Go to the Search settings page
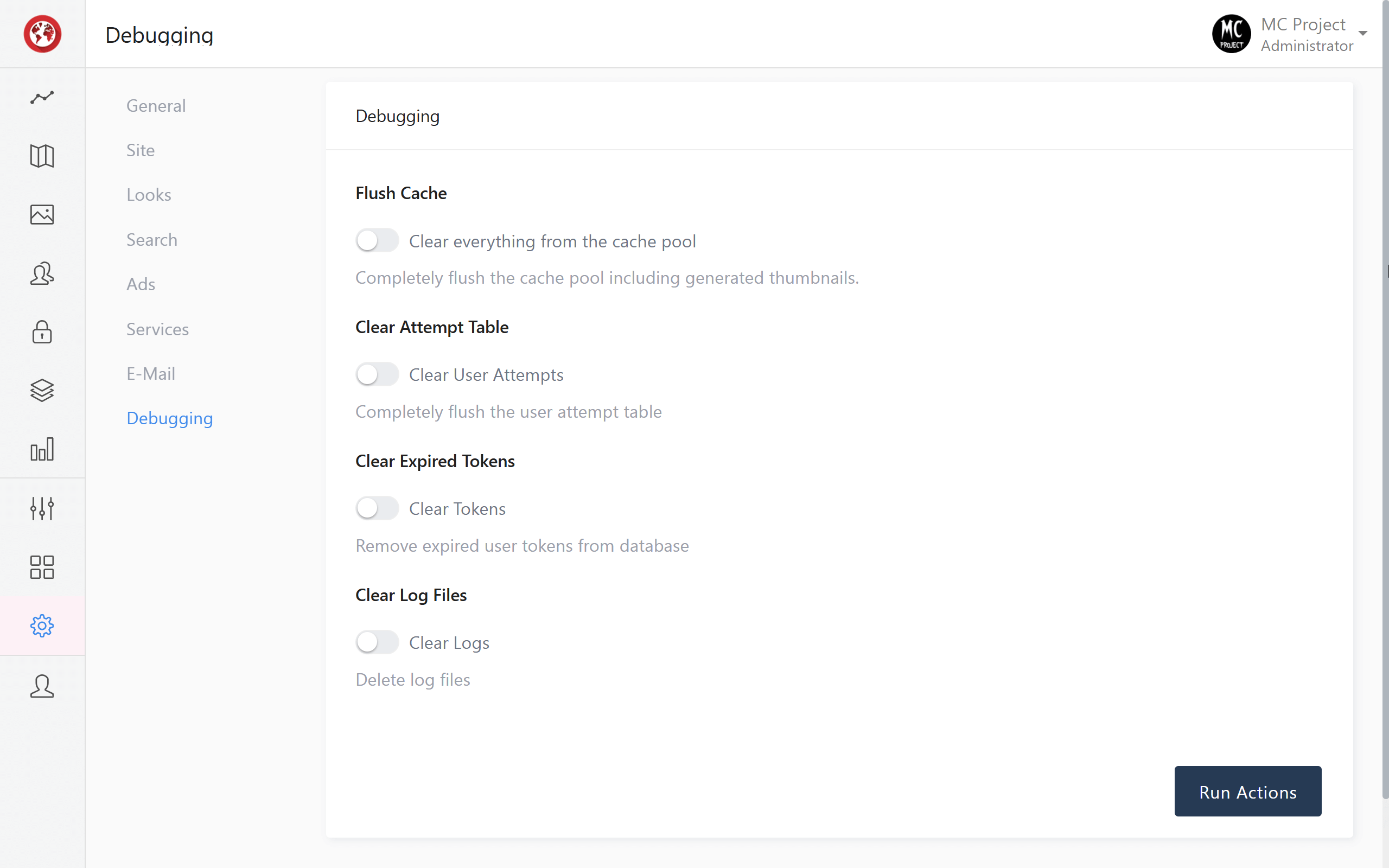This screenshot has width=1389, height=868. tap(151, 239)
